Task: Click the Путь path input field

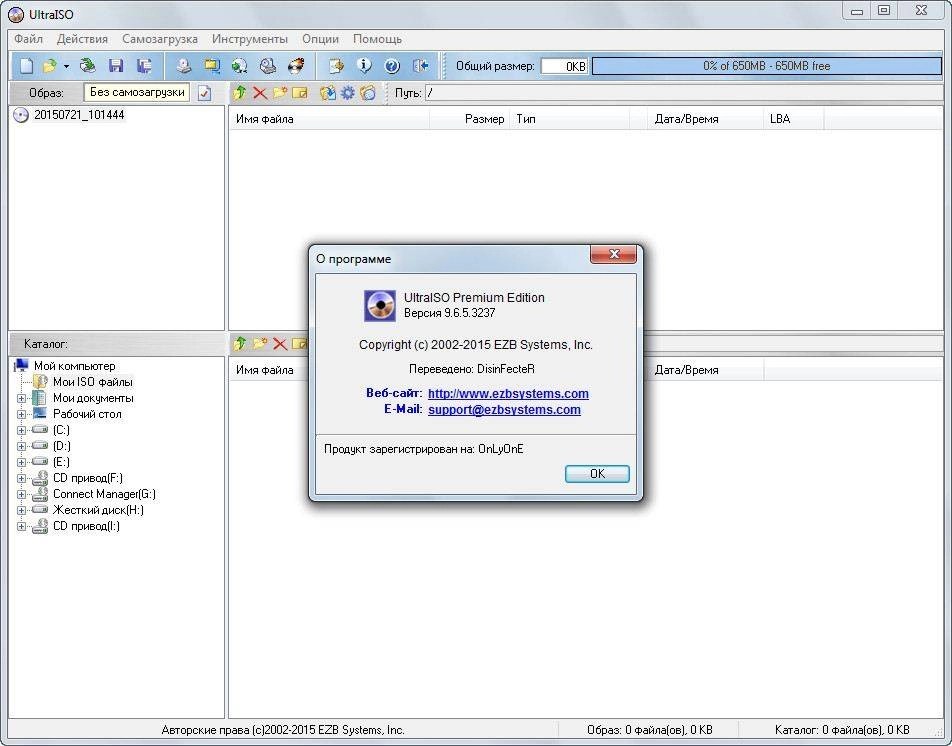Action: pos(684,93)
